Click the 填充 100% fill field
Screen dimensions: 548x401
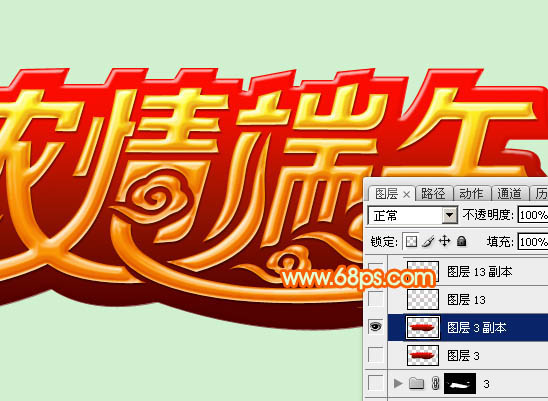533,242
